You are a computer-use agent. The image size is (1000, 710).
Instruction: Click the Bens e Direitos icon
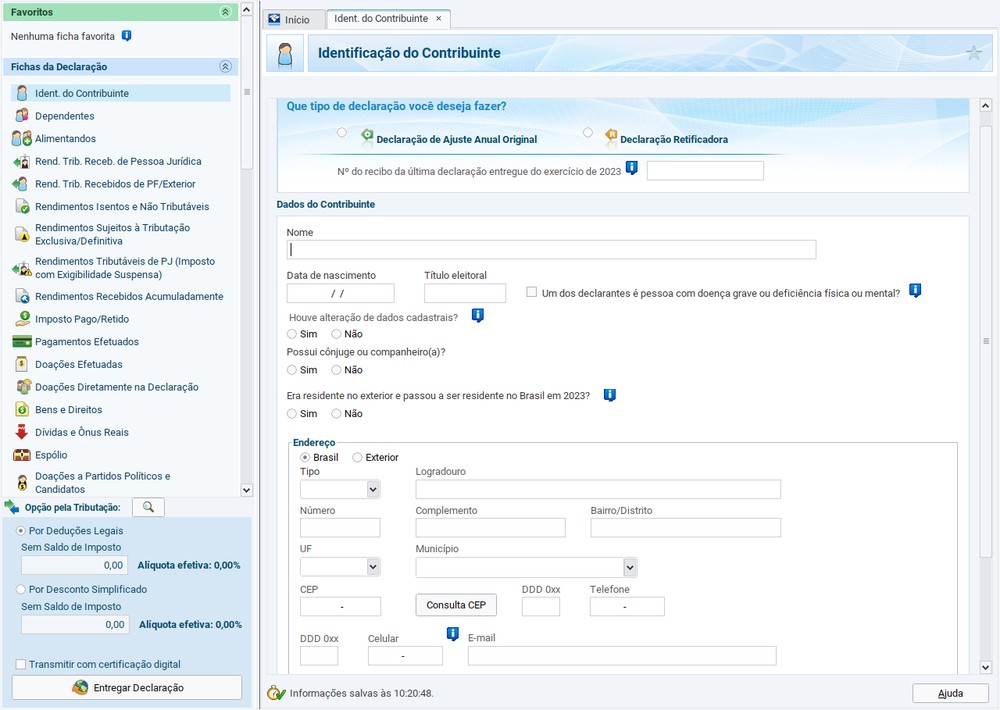point(22,410)
